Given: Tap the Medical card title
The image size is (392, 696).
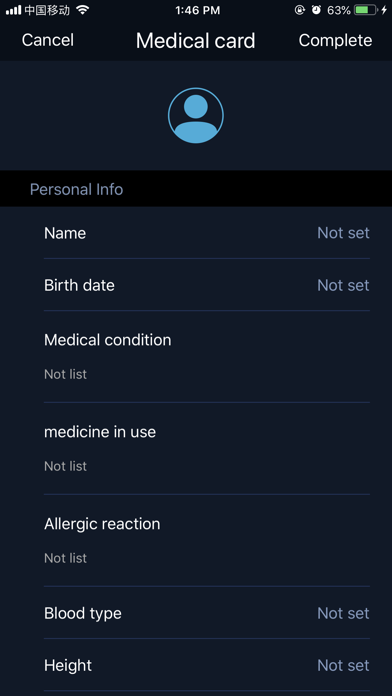Looking at the screenshot, I should click(195, 41).
